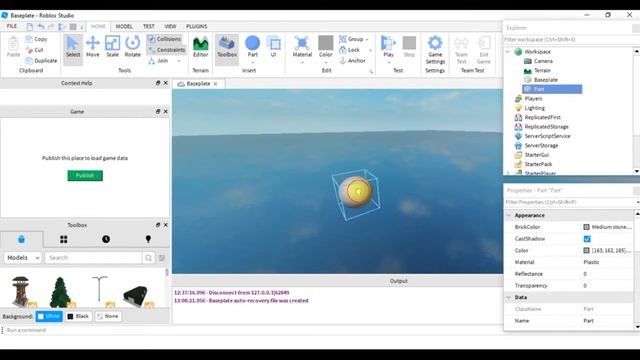640x360 pixels.
Task: Open the Toolbox creations lightbulb tab
Action: 148,239
